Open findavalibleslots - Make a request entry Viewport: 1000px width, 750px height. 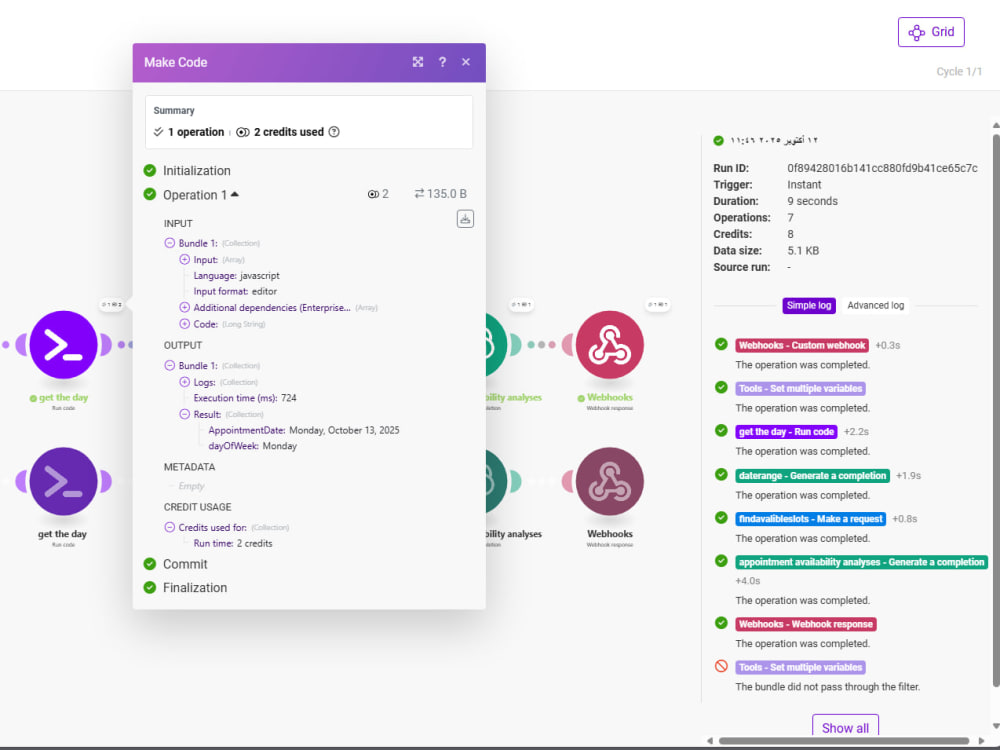(x=810, y=519)
